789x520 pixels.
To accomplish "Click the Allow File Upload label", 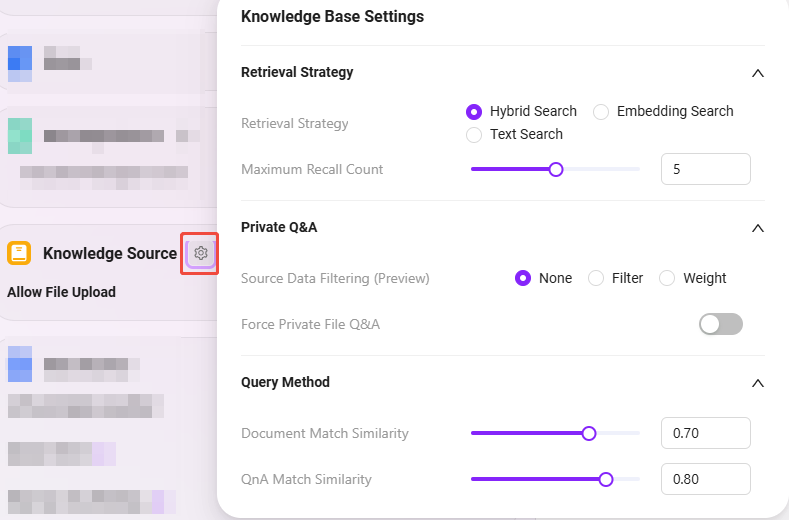I will click(x=61, y=292).
